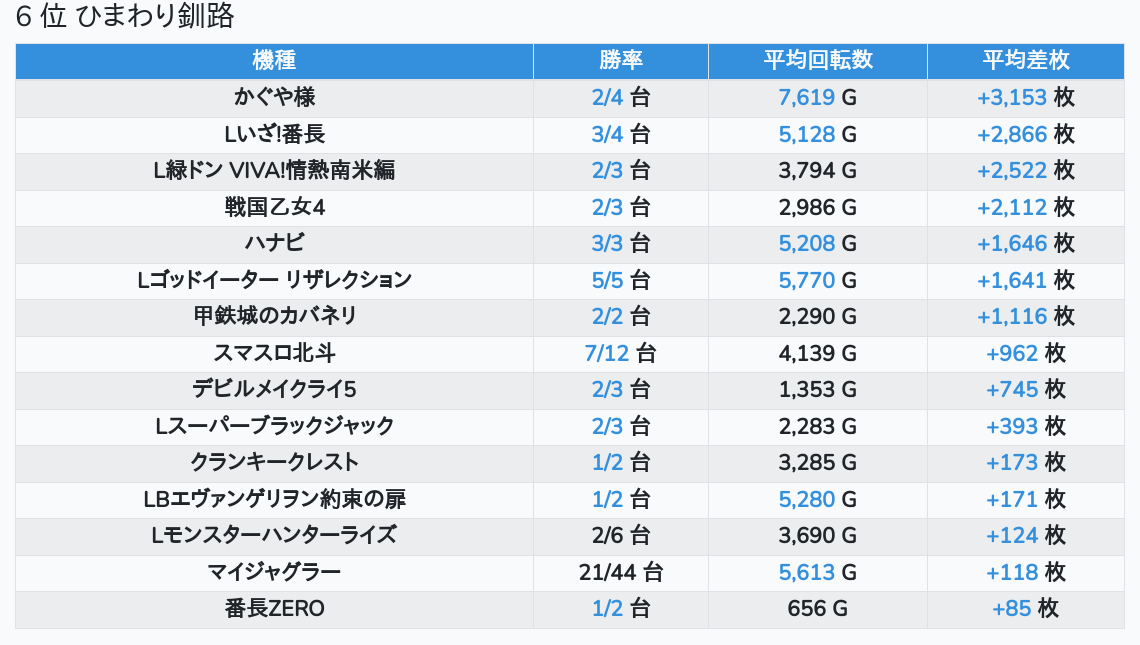Viewport: 1140px width, 645px height.
Task: Click the +85 average difference value
Action: (x=1013, y=608)
